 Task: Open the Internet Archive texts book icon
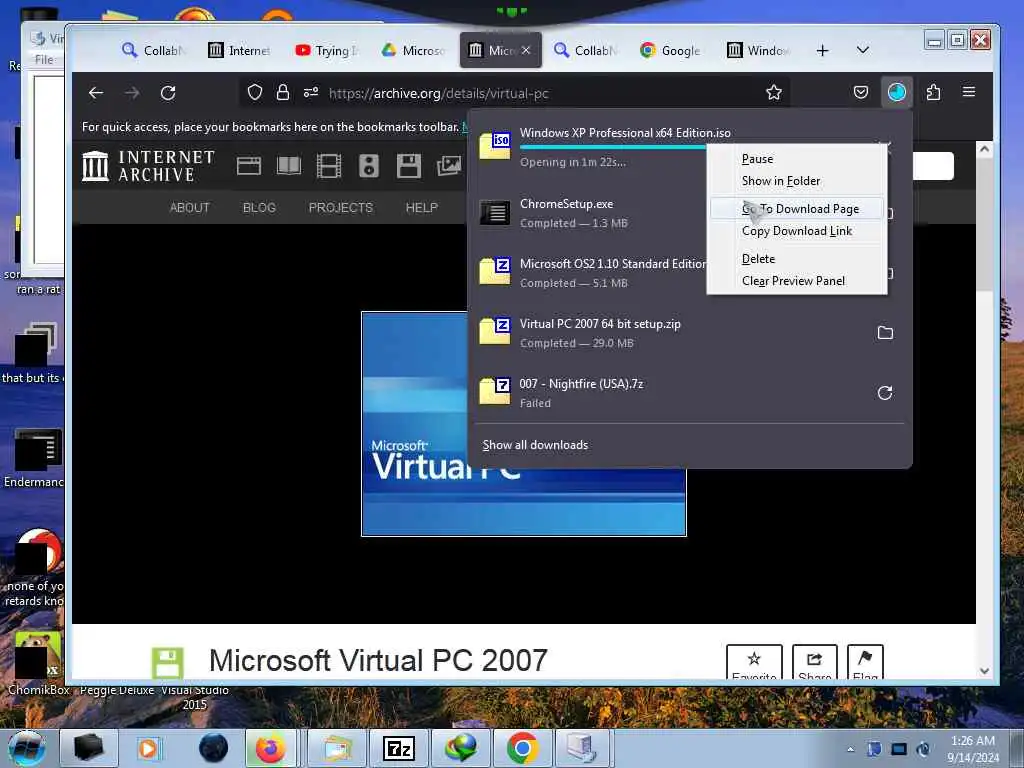click(x=289, y=166)
